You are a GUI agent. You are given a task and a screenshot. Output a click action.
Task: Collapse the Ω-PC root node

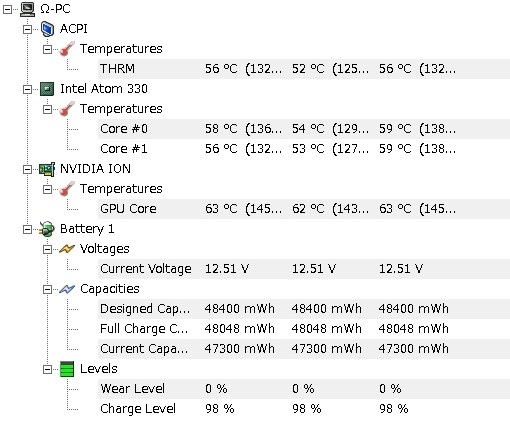7,9
